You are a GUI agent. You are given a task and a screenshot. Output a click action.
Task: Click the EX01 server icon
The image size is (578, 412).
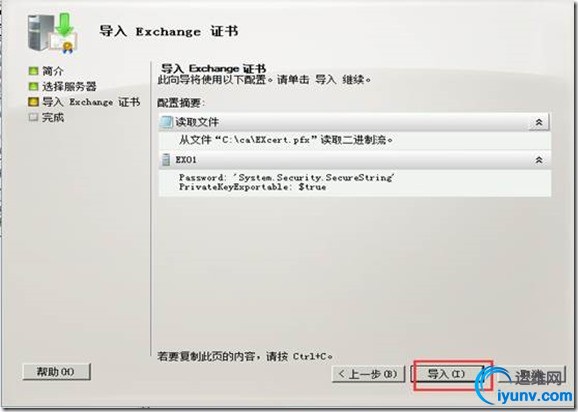(166, 160)
